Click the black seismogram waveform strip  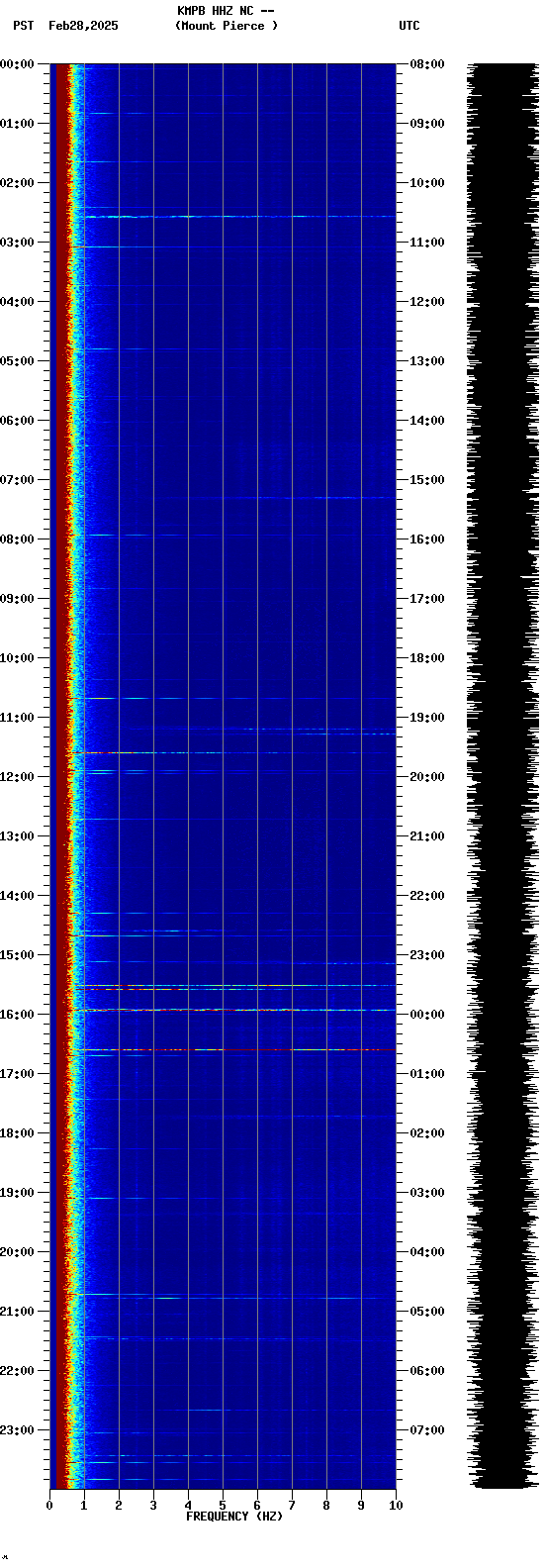502,776
